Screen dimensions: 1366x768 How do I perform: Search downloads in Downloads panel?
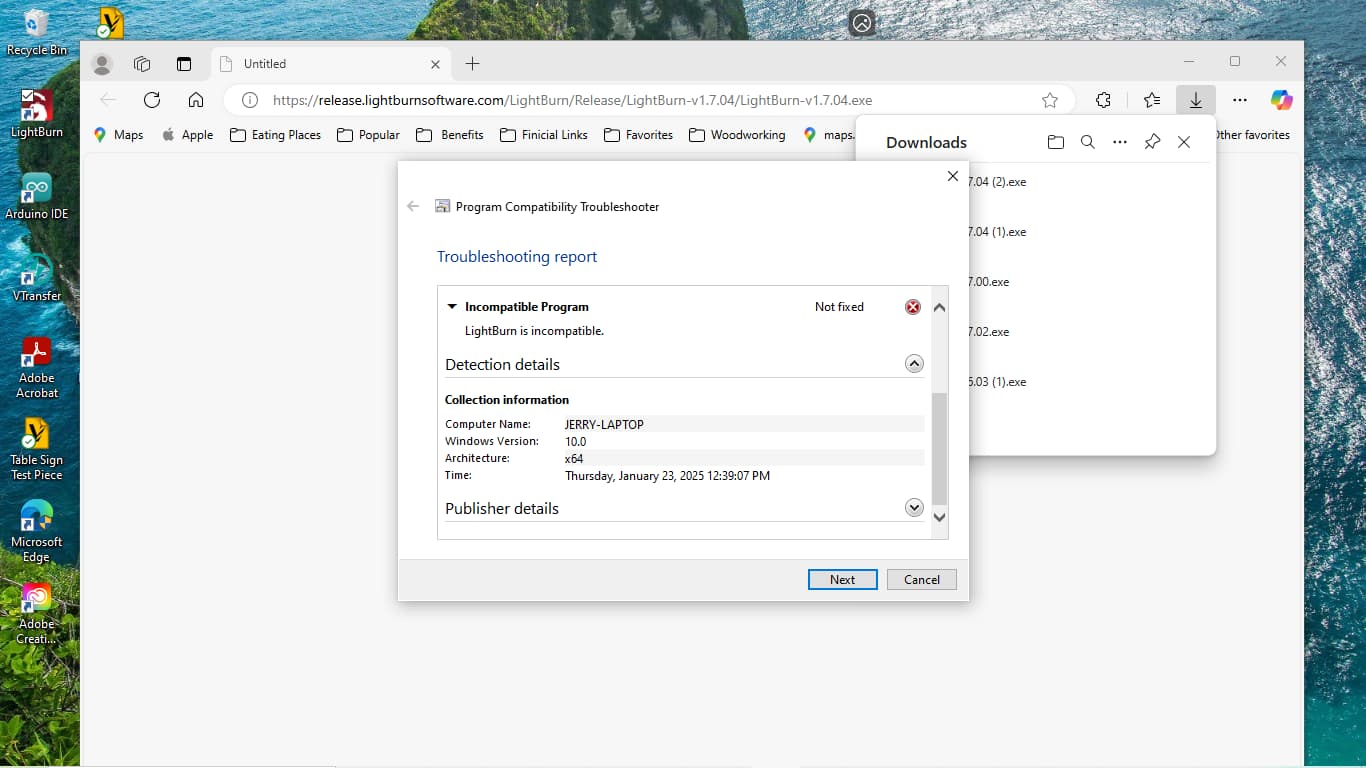point(1088,142)
